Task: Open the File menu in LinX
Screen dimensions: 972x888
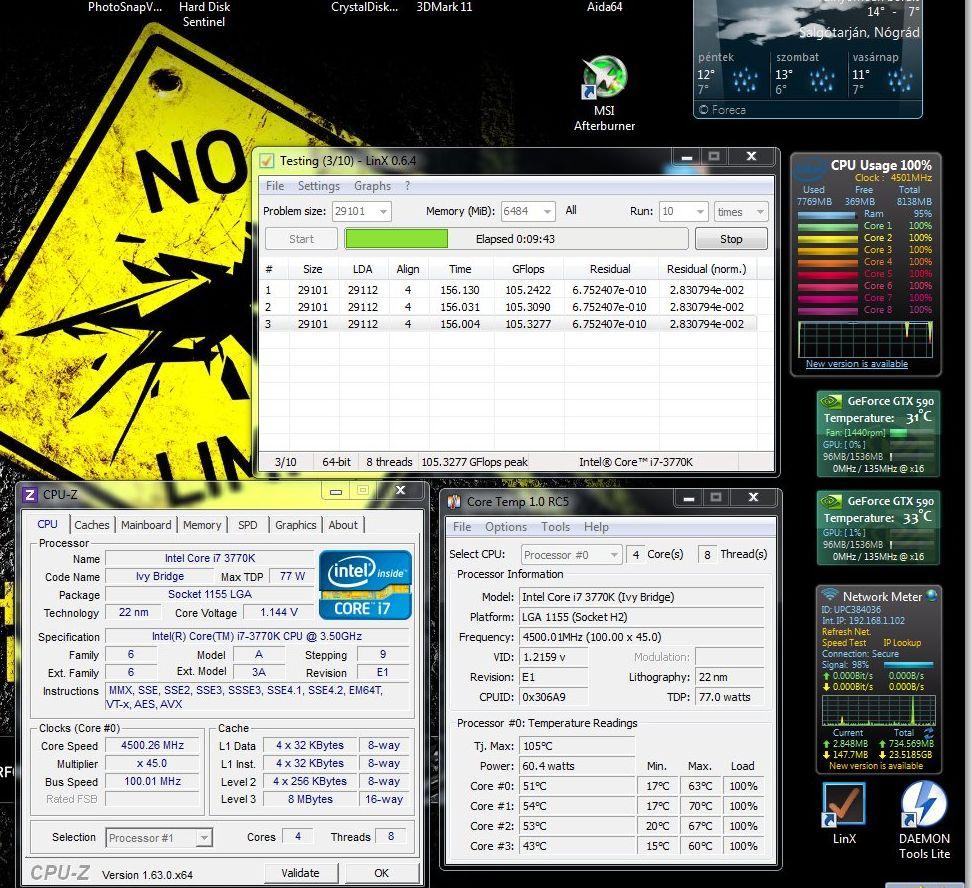Action: pos(275,186)
